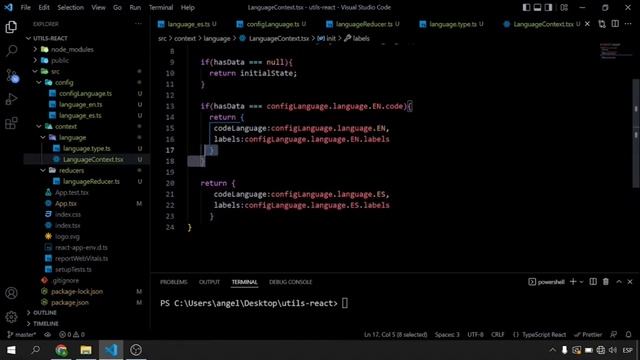Open Explorer views and more actions
The width and height of the screenshot is (640, 360).
pos(138,24)
